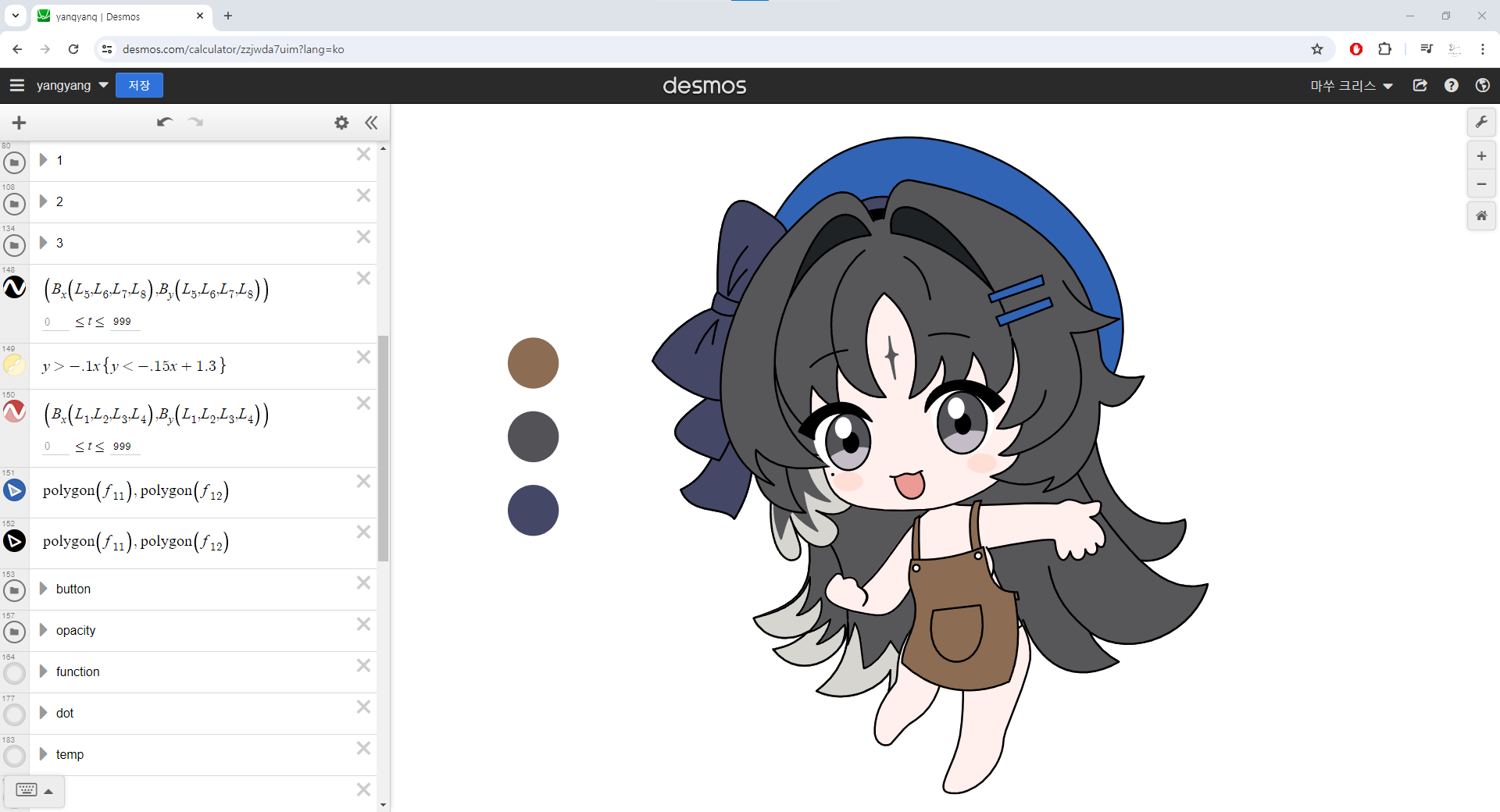The width and height of the screenshot is (1500, 812).
Task: Edit the first polygon(f11) expression
Action: (136, 492)
